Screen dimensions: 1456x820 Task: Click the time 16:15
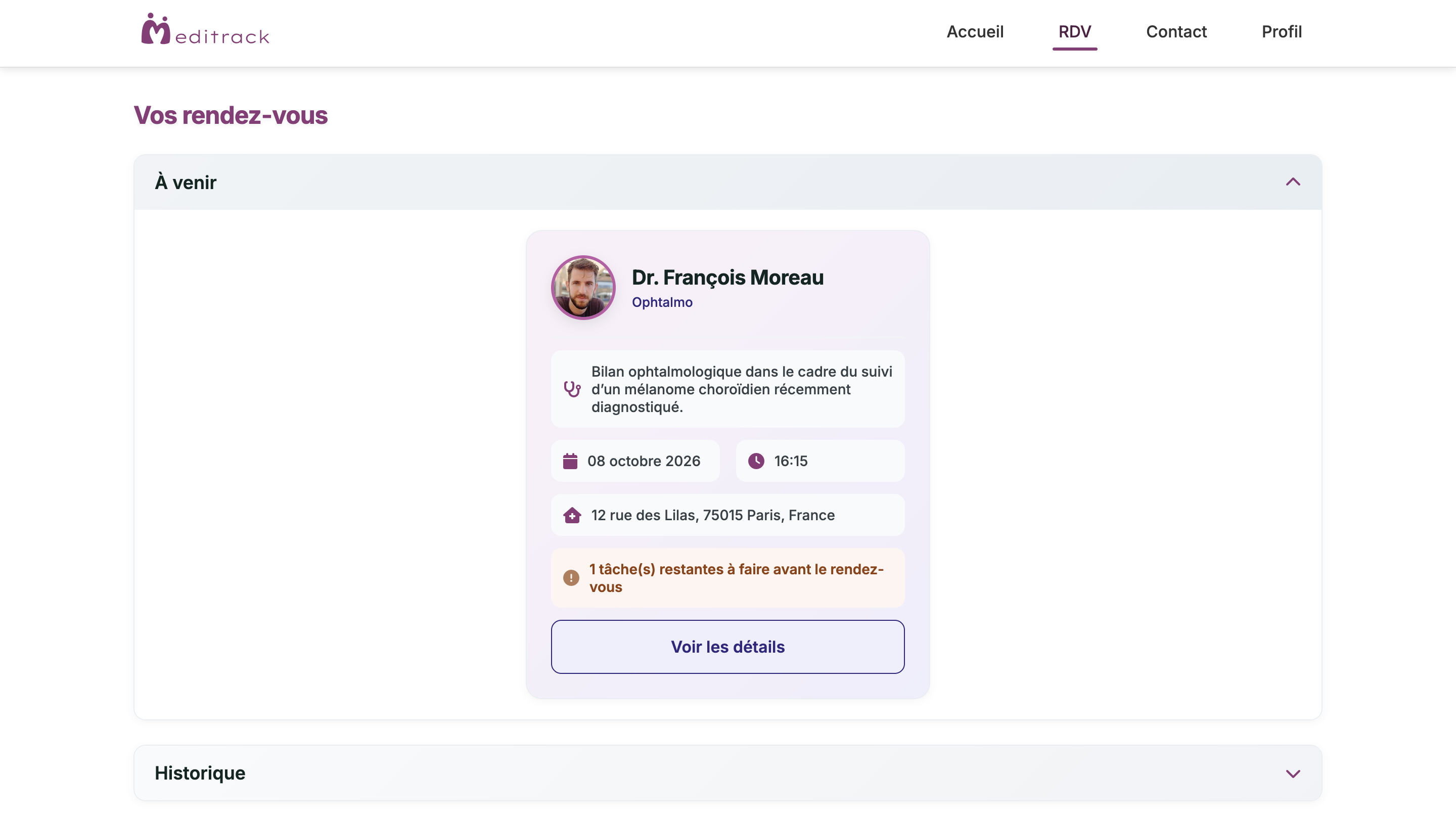pyautogui.click(x=790, y=461)
